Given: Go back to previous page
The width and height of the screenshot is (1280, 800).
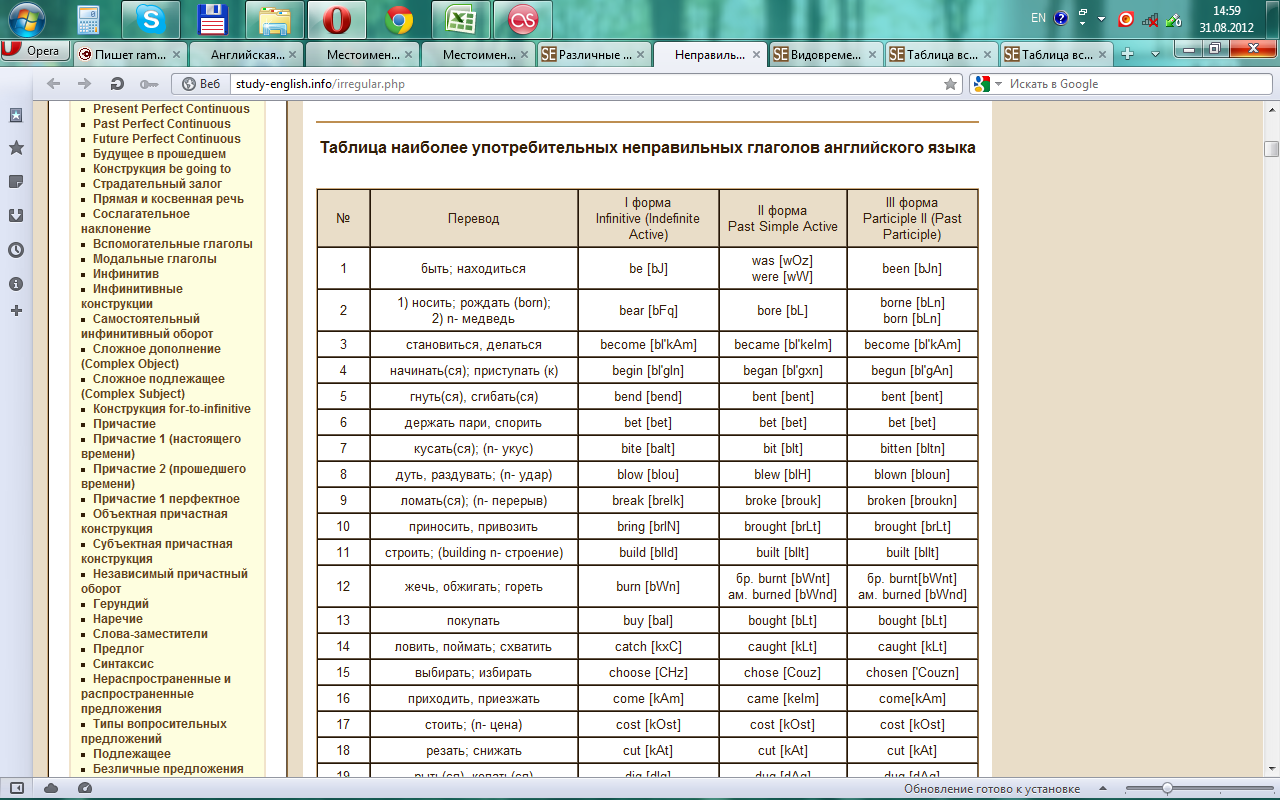Looking at the screenshot, I should click(x=53, y=84).
